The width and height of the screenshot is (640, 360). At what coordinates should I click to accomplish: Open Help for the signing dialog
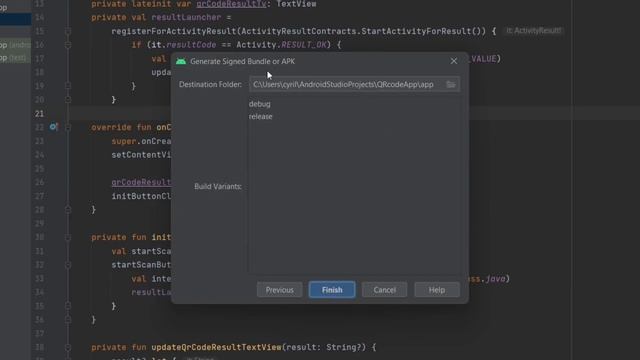tap(437, 290)
